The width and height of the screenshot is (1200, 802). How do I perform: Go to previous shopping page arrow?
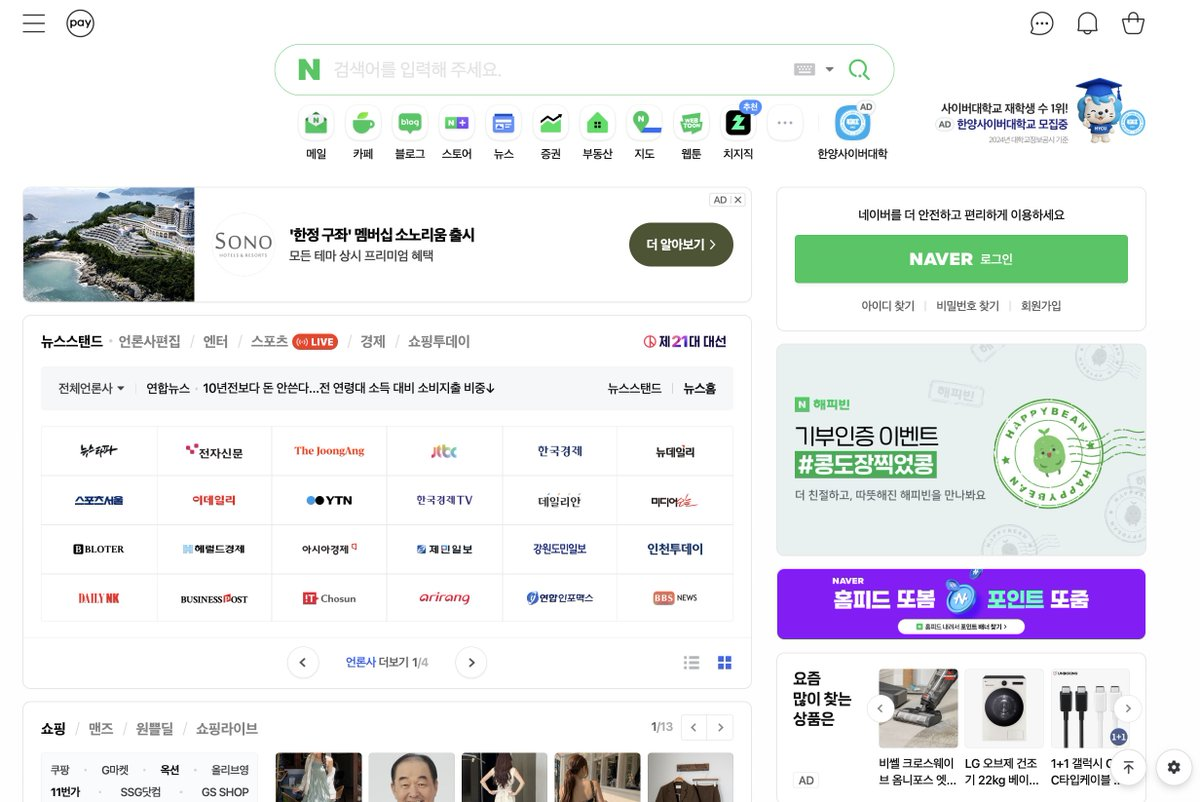(693, 727)
